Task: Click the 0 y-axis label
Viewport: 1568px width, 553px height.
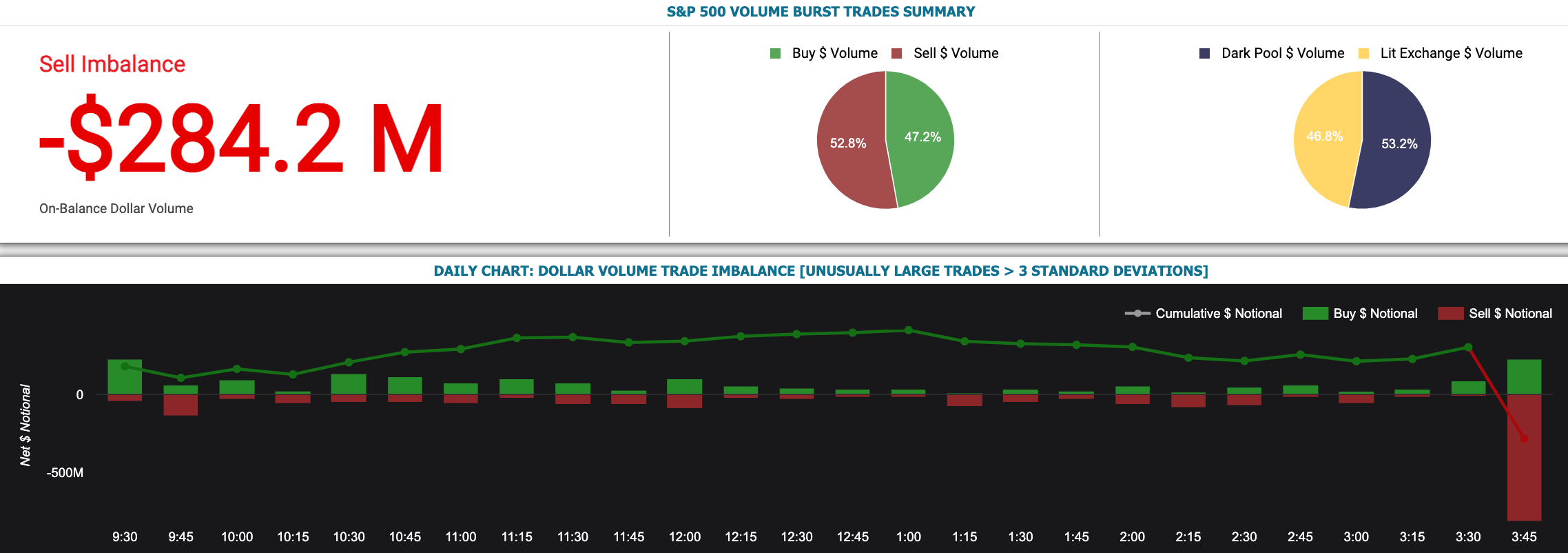Action: pyautogui.click(x=80, y=395)
